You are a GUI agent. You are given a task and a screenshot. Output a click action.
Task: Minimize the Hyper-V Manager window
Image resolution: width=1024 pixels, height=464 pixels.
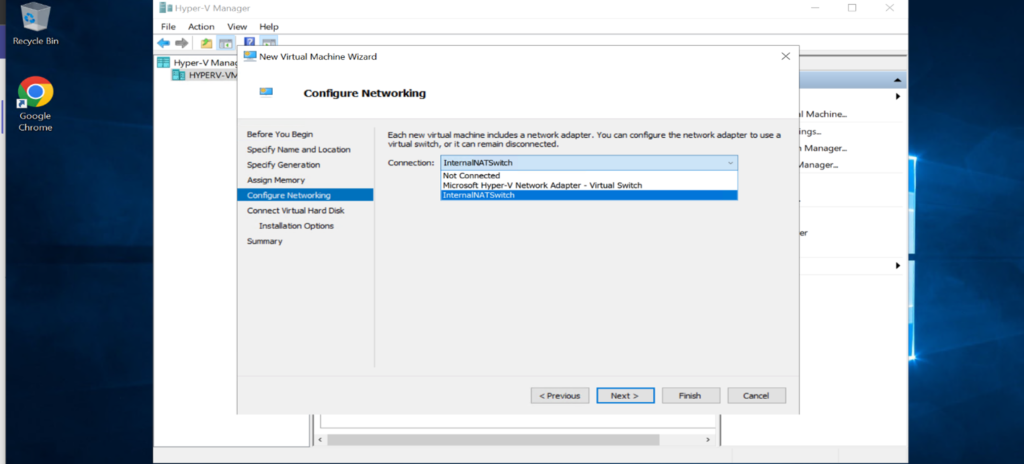(x=815, y=8)
